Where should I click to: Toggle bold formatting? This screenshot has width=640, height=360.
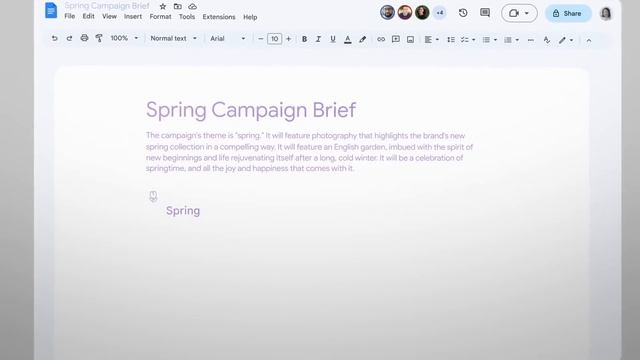(x=304, y=39)
